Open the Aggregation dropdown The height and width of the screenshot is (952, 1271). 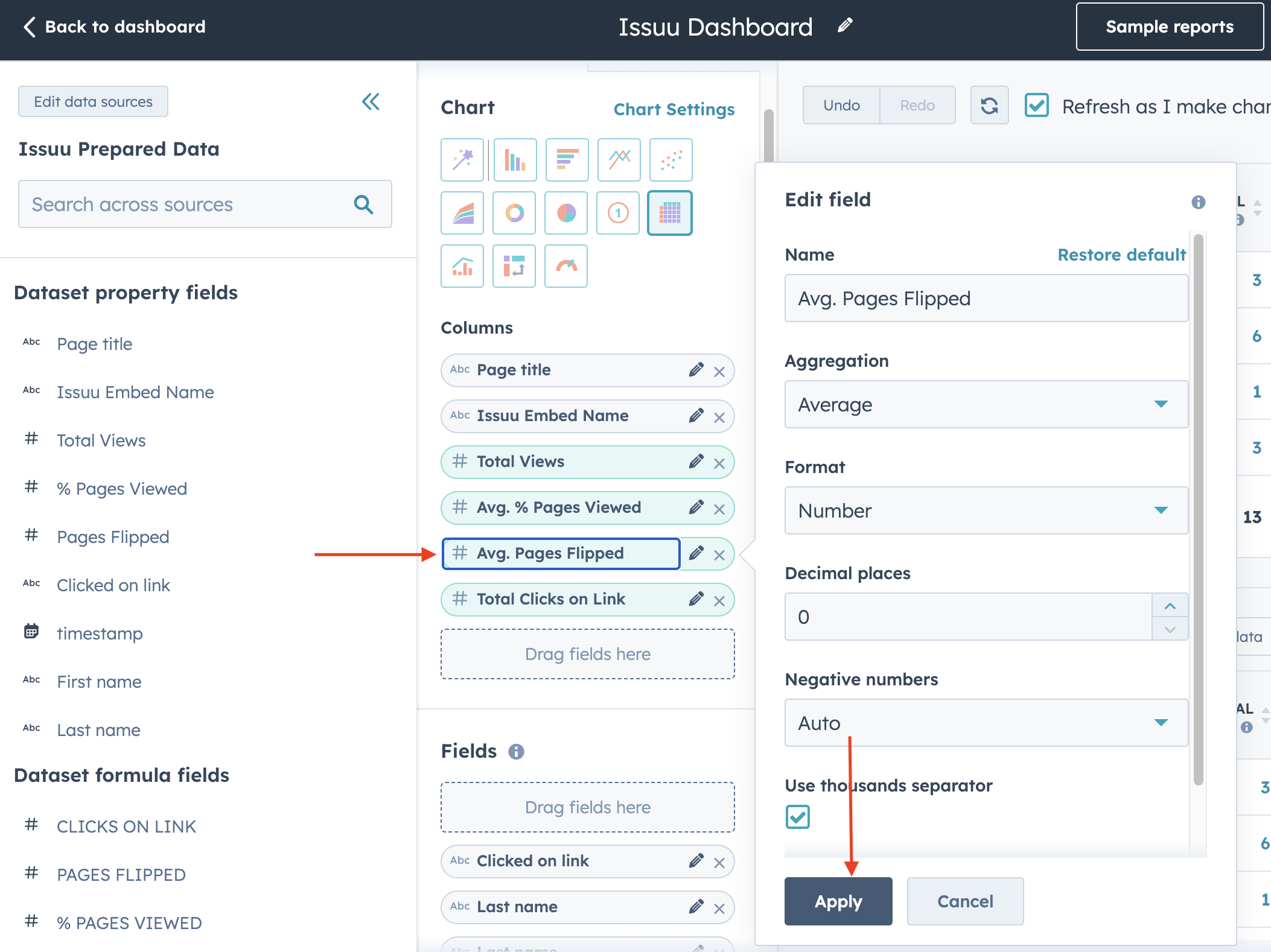(986, 404)
